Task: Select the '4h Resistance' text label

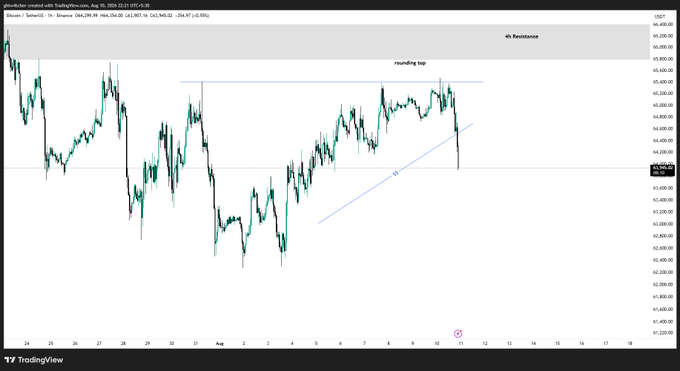Action: 521,36
